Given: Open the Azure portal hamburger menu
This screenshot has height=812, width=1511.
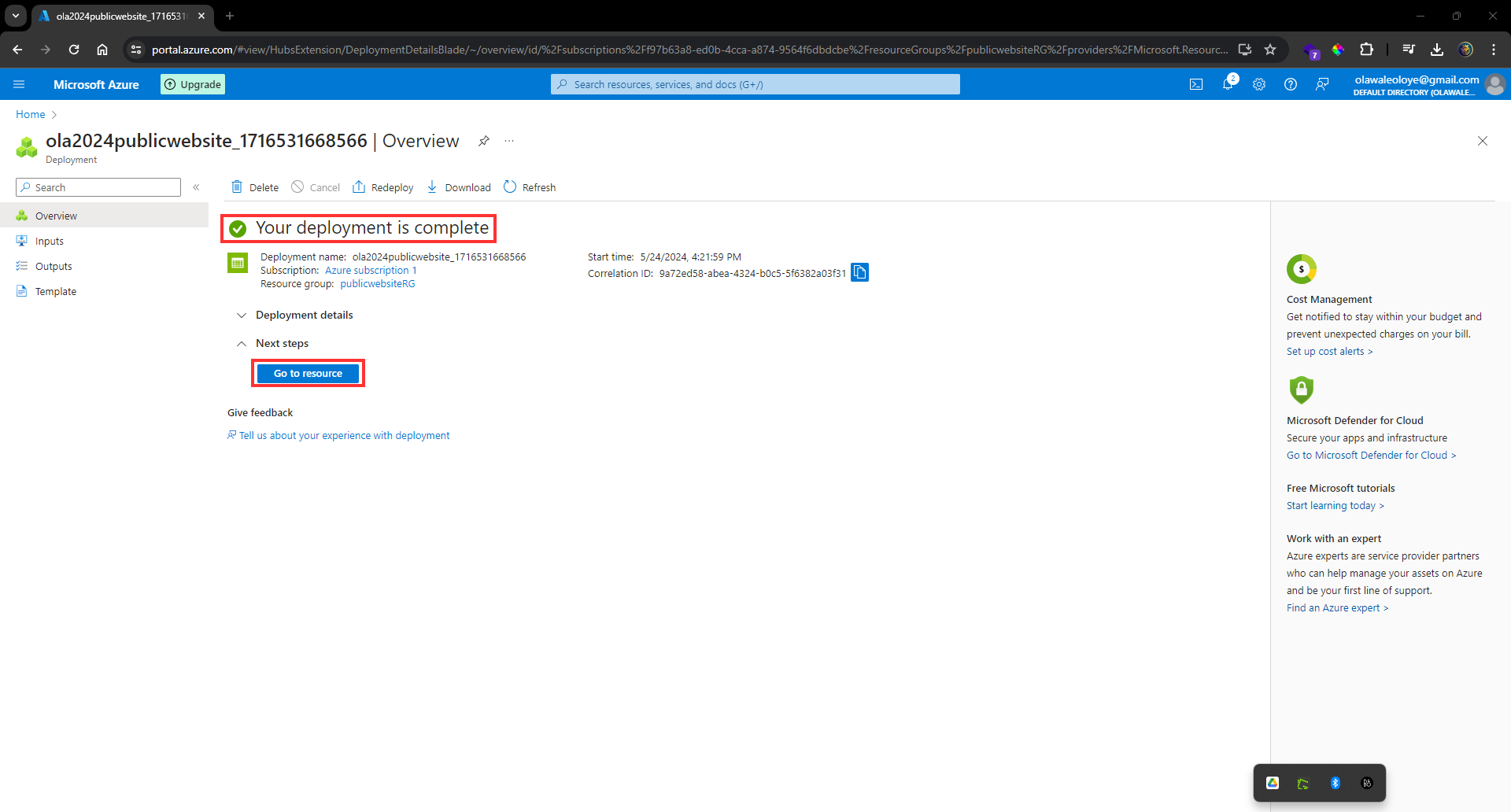Looking at the screenshot, I should pyautogui.click(x=20, y=84).
